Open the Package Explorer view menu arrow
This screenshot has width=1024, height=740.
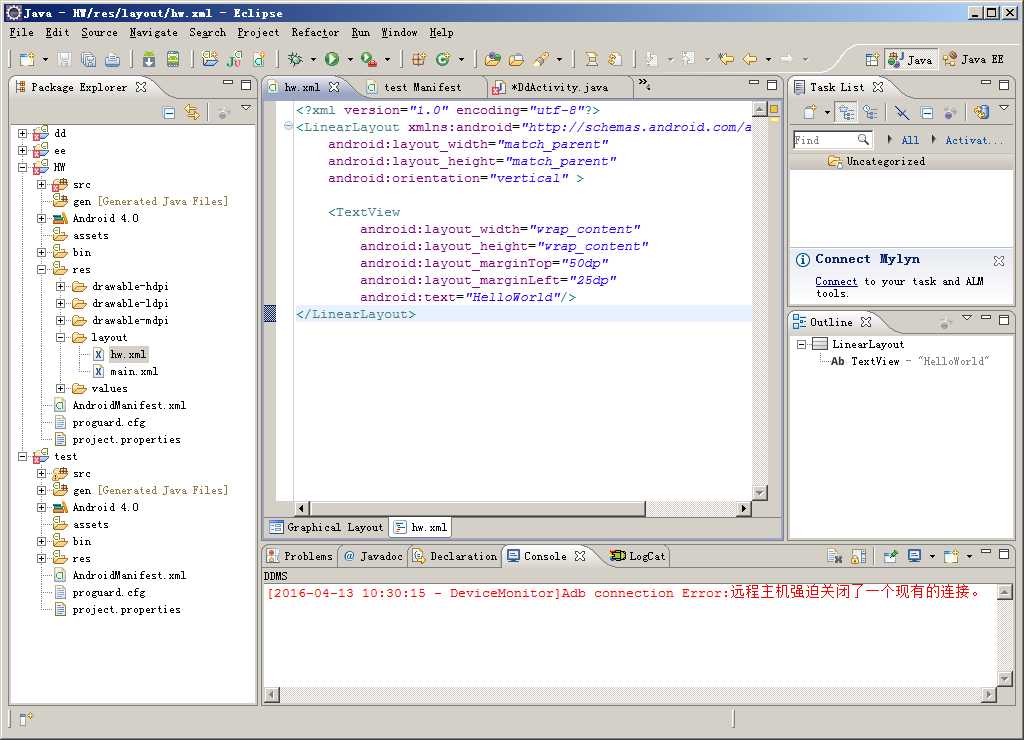(x=246, y=108)
